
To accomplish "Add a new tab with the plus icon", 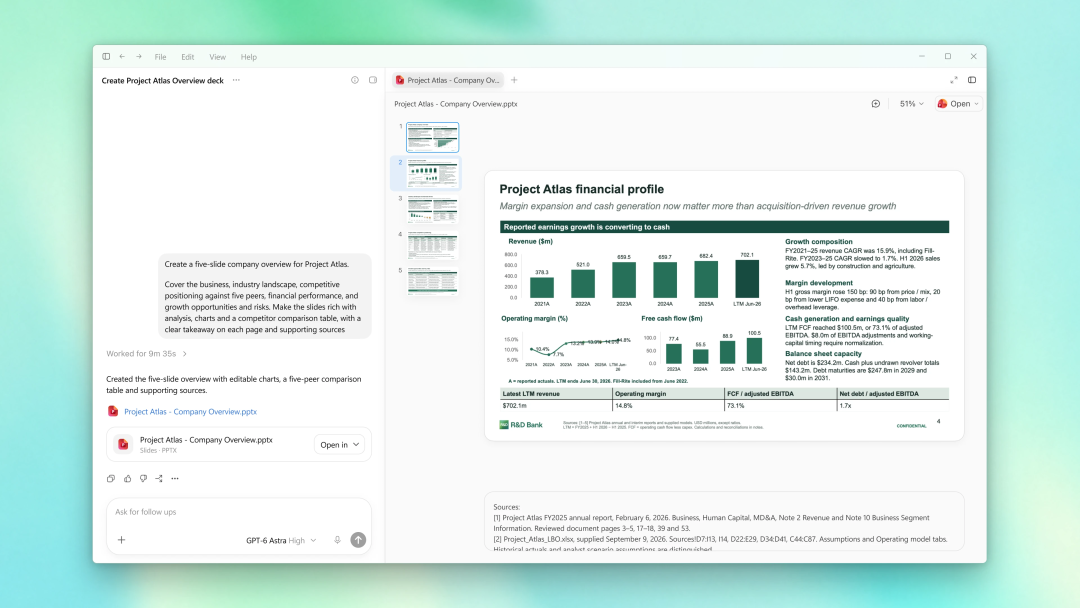I will [514, 80].
